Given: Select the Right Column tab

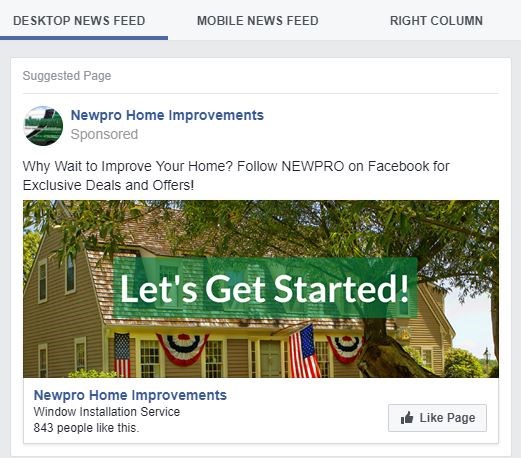Looking at the screenshot, I should coord(436,21).
